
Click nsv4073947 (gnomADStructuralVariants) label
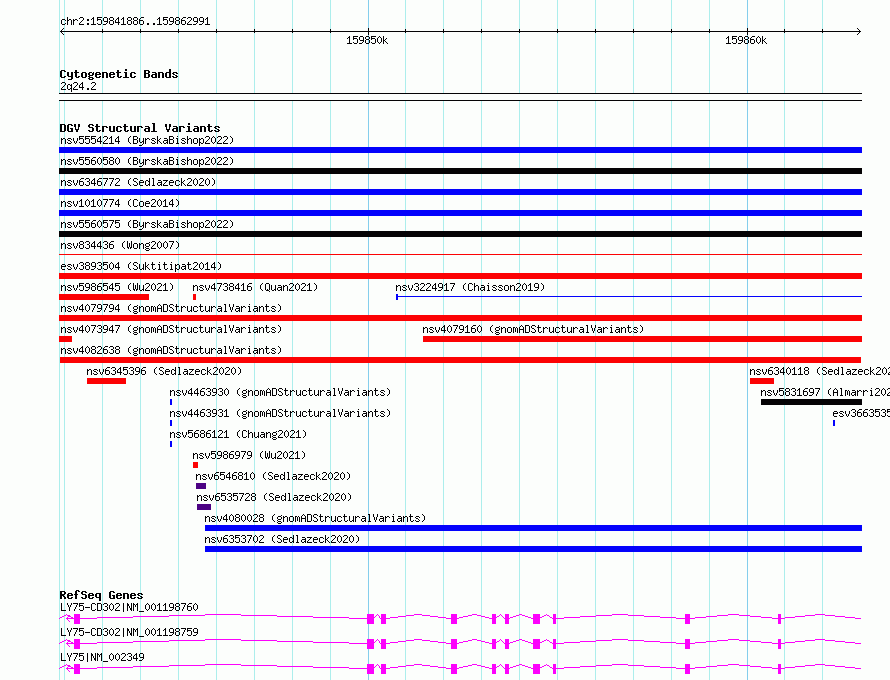[171, 329]
